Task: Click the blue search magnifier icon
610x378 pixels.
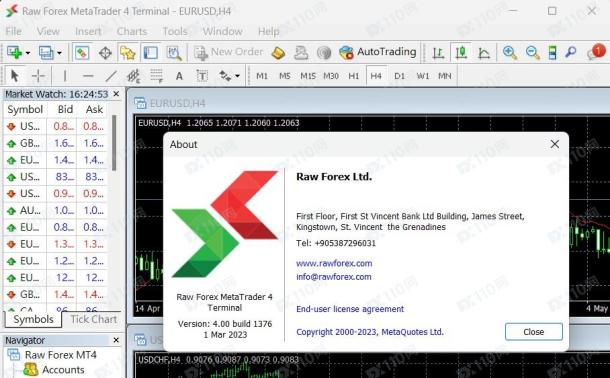Action: 570,52
